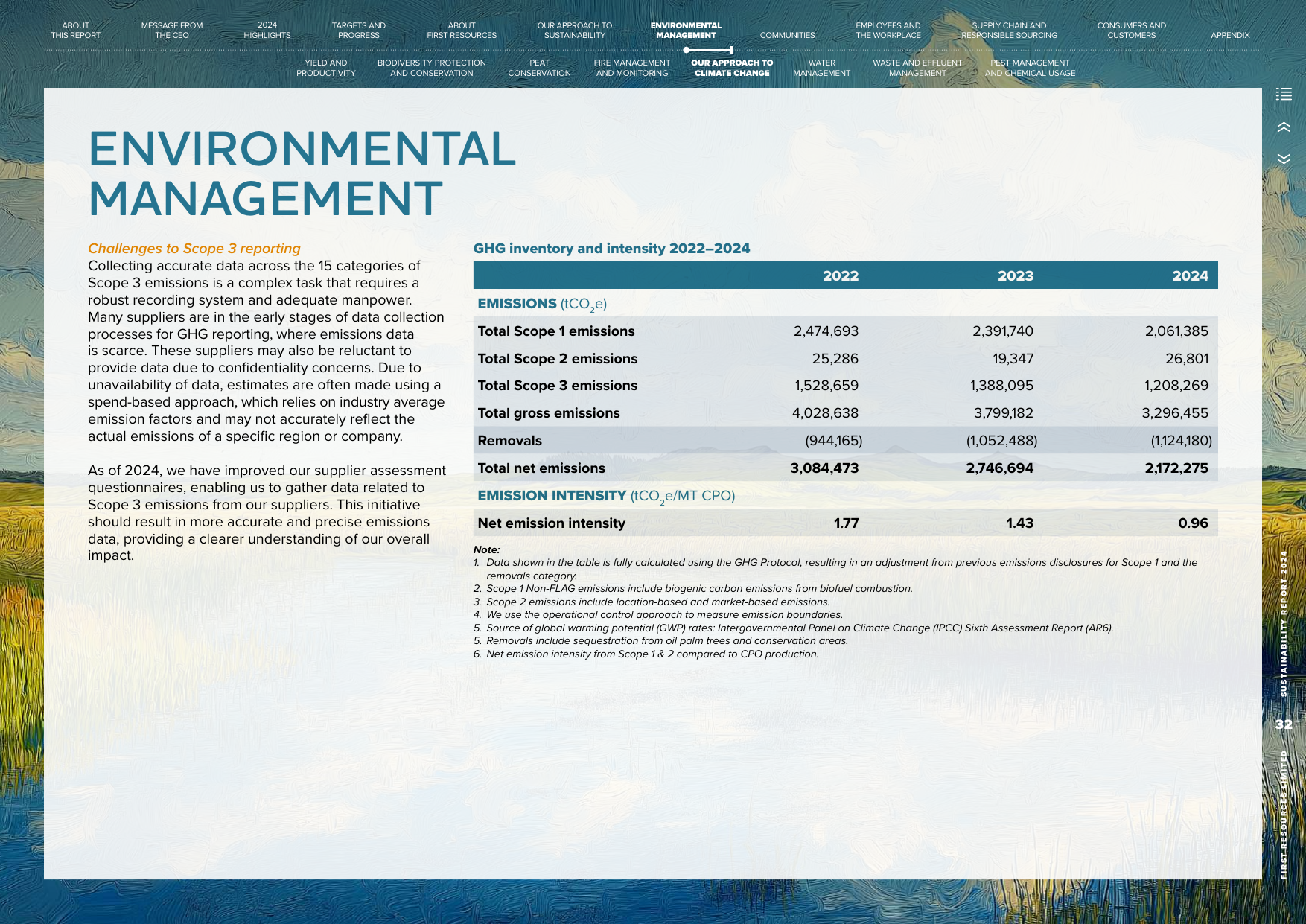The width and height of the screenshot is (1306, 924).
Task: Open Pest Management and Chemical Usage subsection
Action: tap(1031, 68)
